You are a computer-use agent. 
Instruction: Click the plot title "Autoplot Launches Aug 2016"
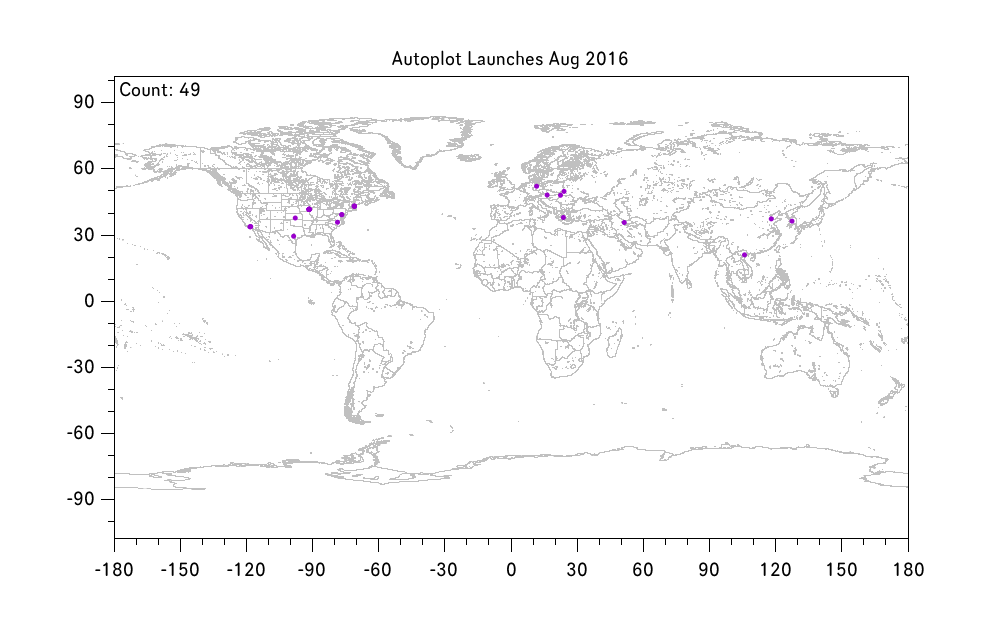click(x=510, y=59)
